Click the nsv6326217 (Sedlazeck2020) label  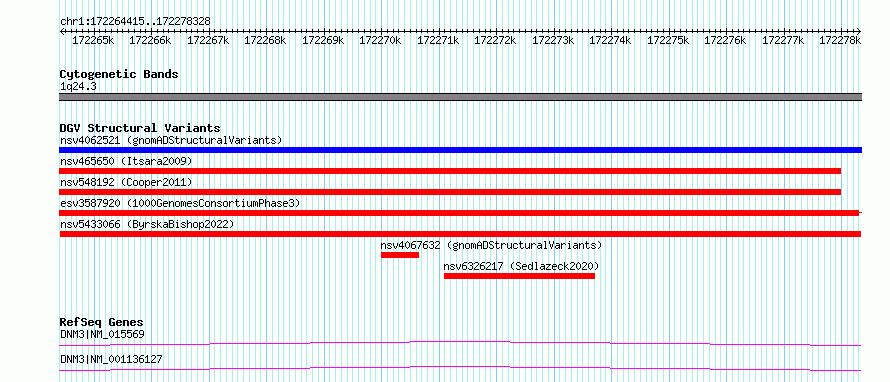(x=521, y=266)
